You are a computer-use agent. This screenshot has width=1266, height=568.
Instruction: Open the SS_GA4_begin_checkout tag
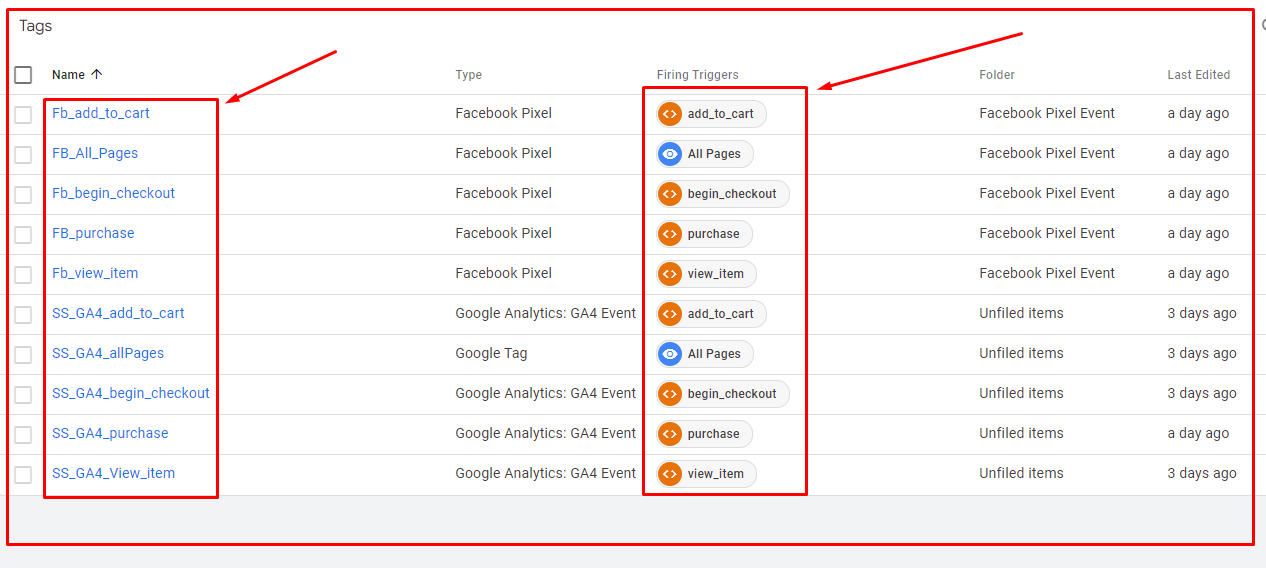(131, 393)
